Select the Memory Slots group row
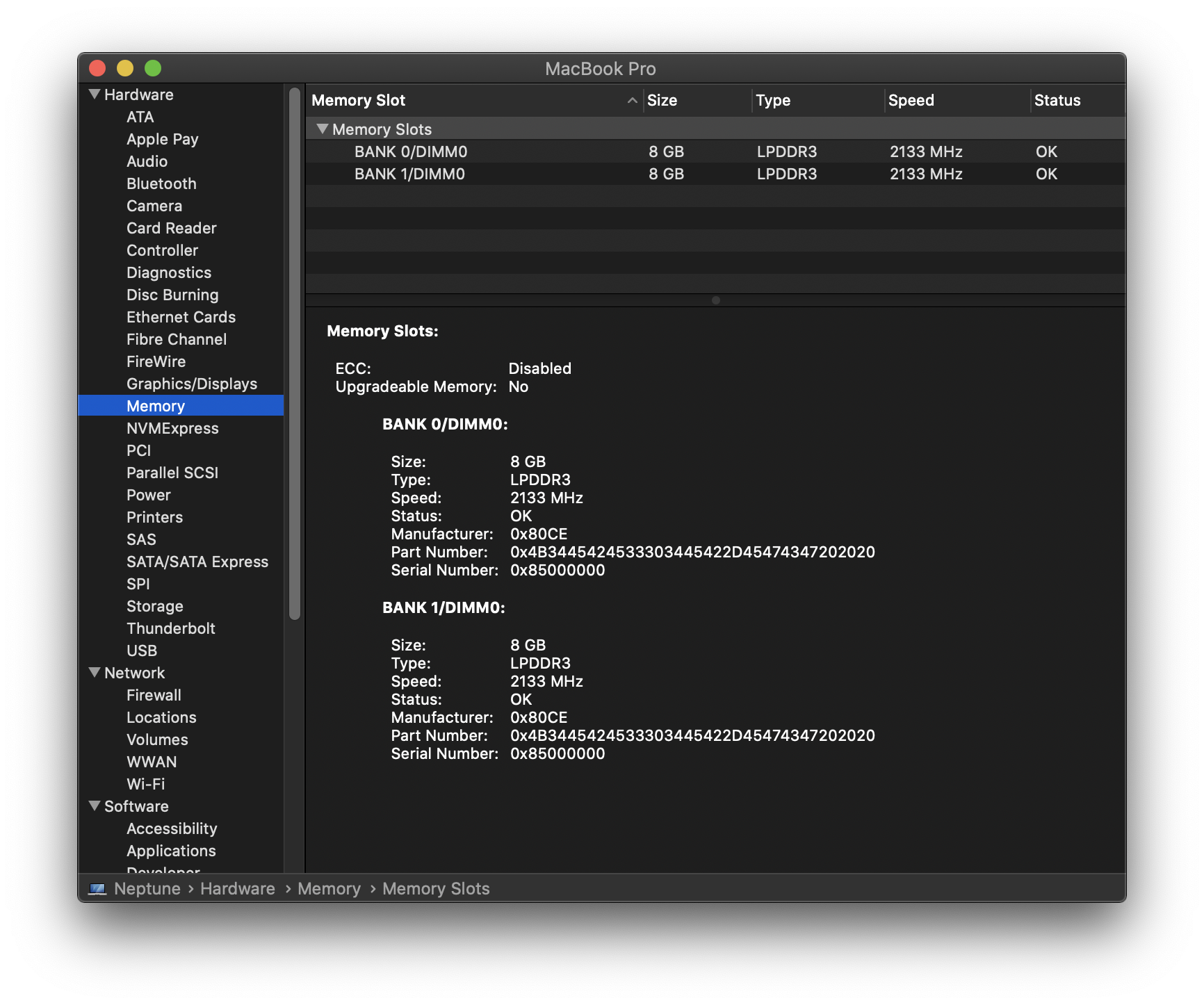 tap(715, 129)
